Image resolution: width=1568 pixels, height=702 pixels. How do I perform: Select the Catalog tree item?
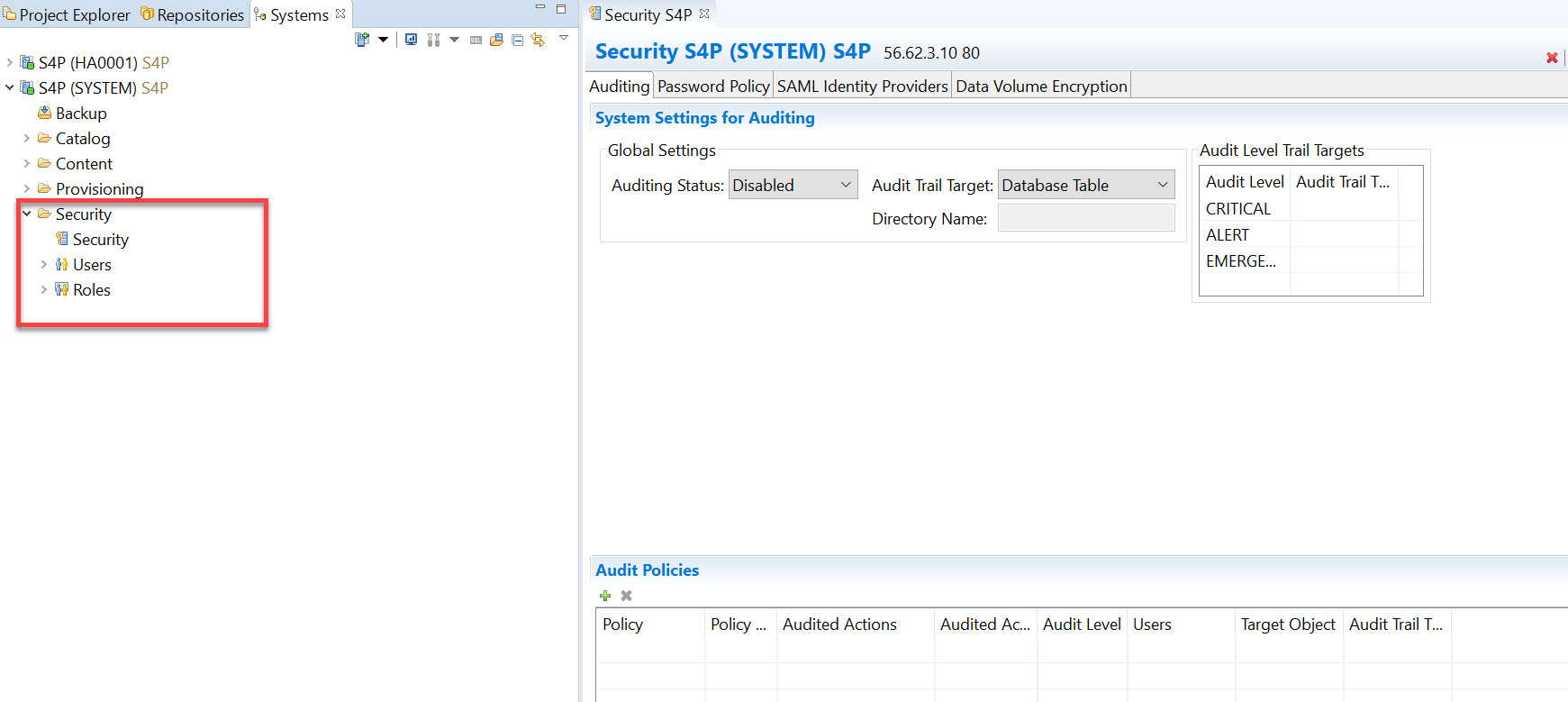point(74,138)
